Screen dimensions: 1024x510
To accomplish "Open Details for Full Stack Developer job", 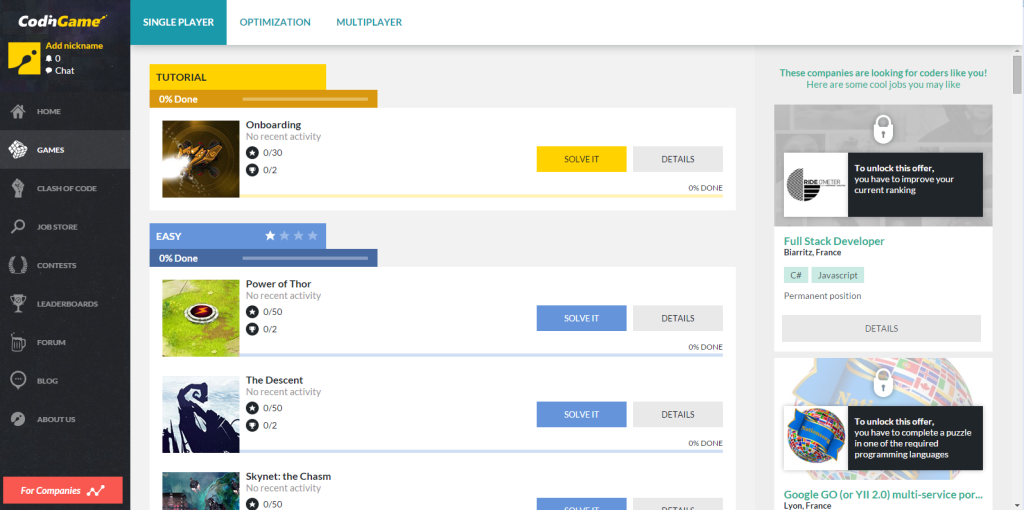I will [882, 328].
